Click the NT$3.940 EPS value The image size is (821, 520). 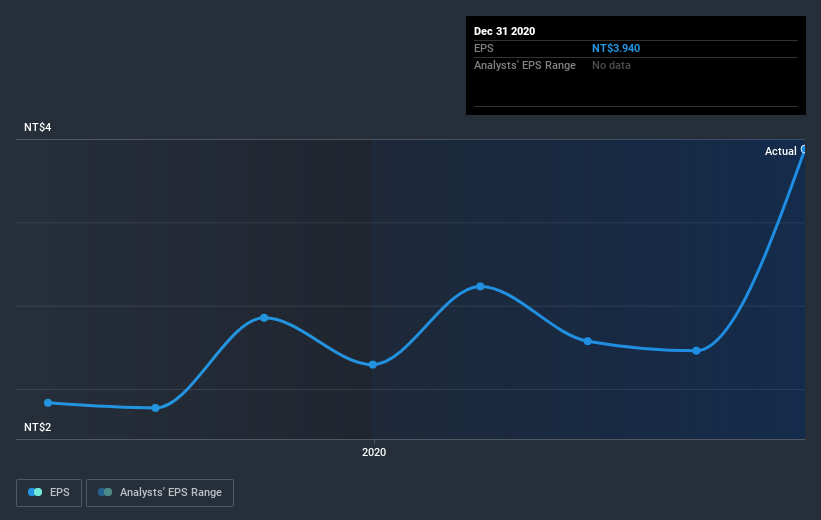(616, 48)
